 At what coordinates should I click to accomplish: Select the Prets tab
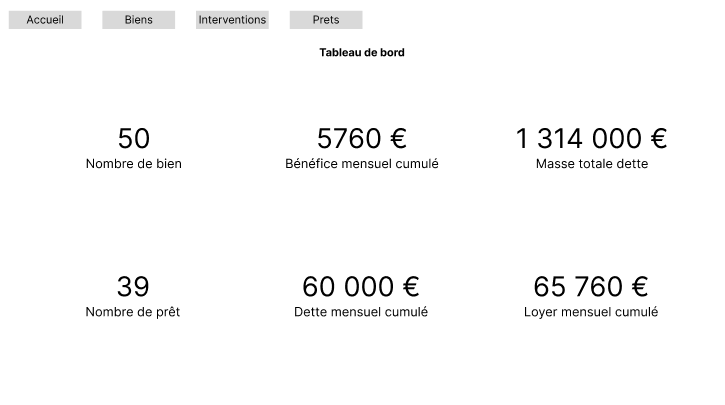326,20
